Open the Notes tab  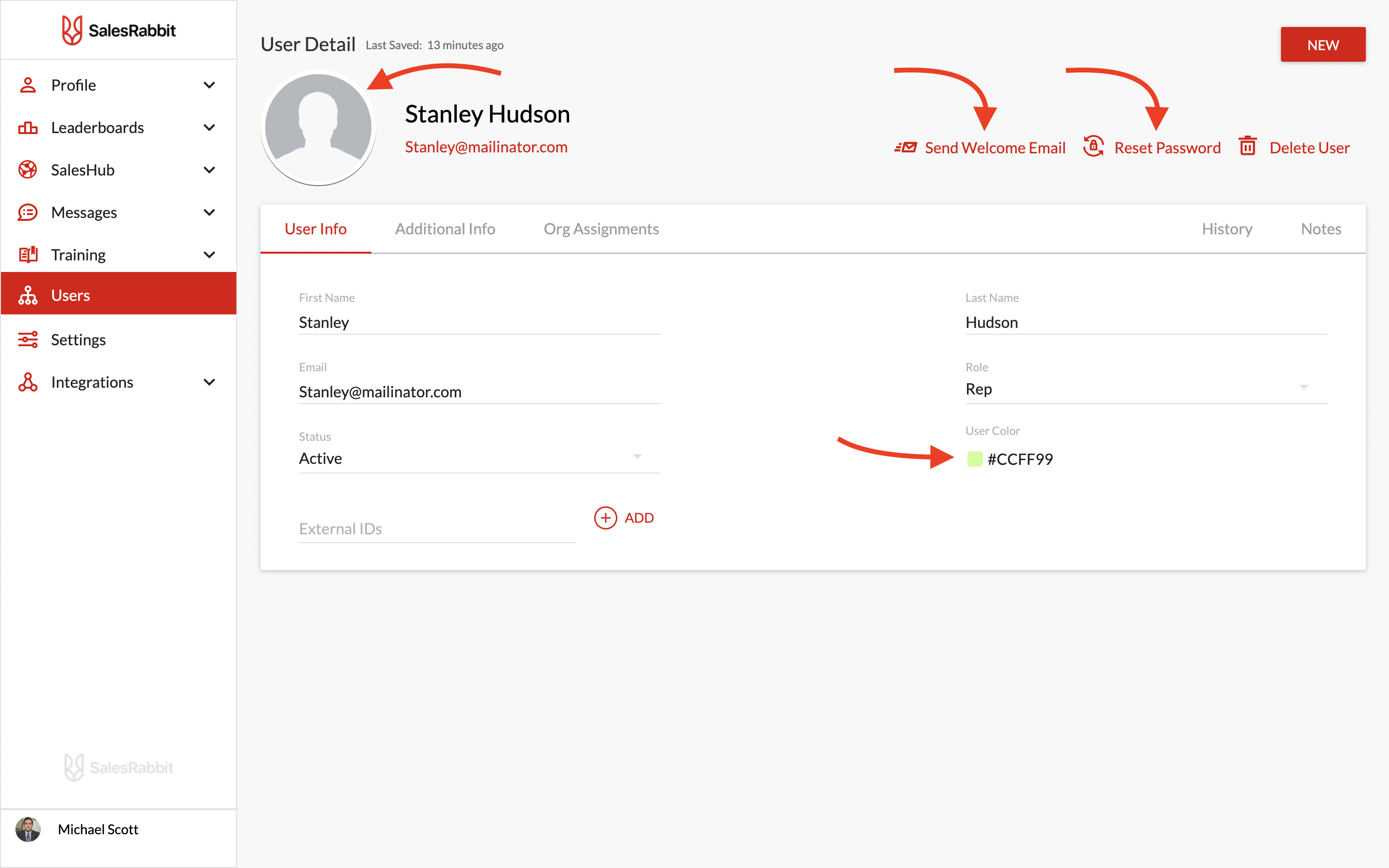(1321, 229)
